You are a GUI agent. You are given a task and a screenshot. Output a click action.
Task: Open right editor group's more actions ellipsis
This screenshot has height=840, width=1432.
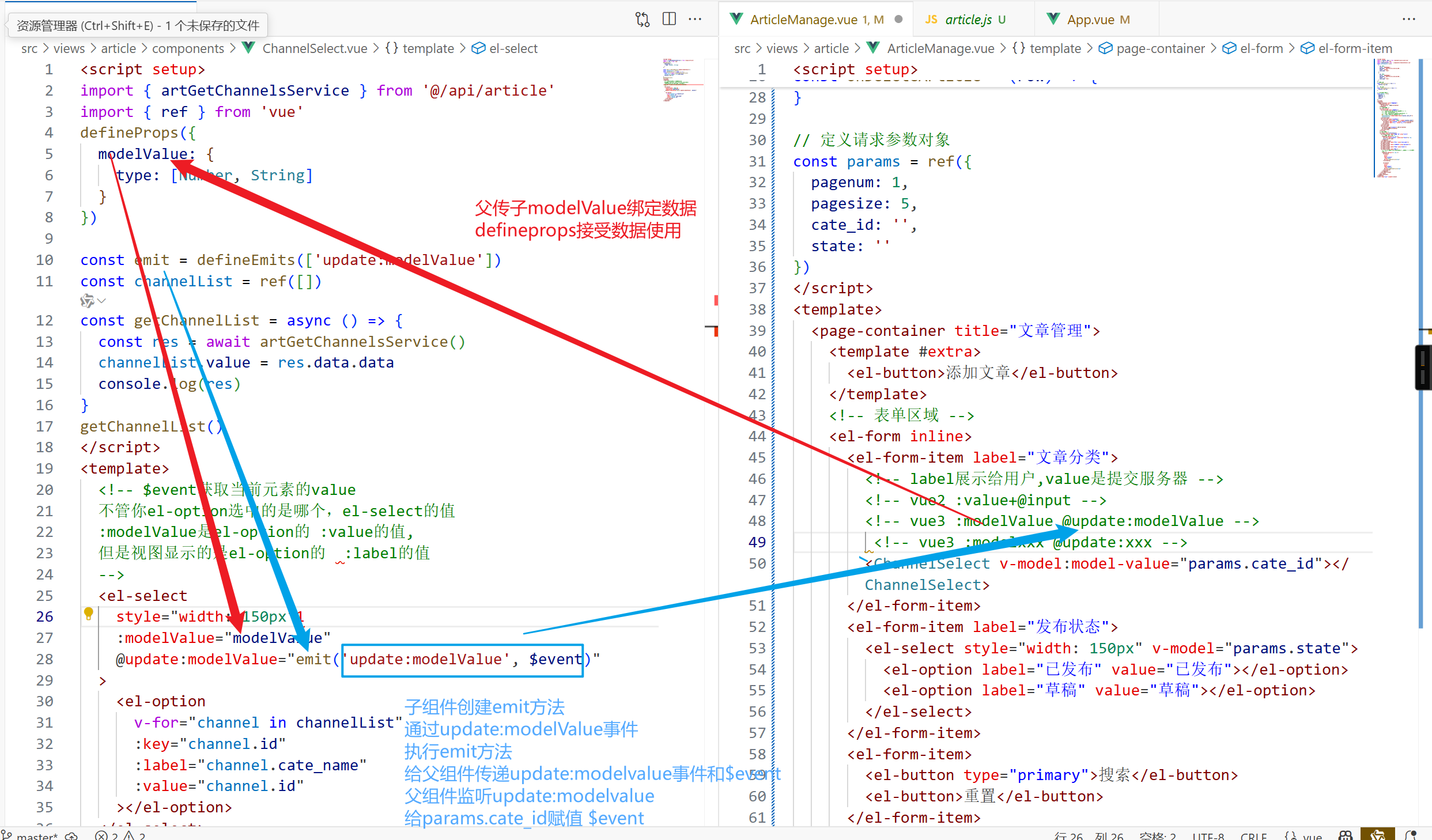(x=1408, y=19)
